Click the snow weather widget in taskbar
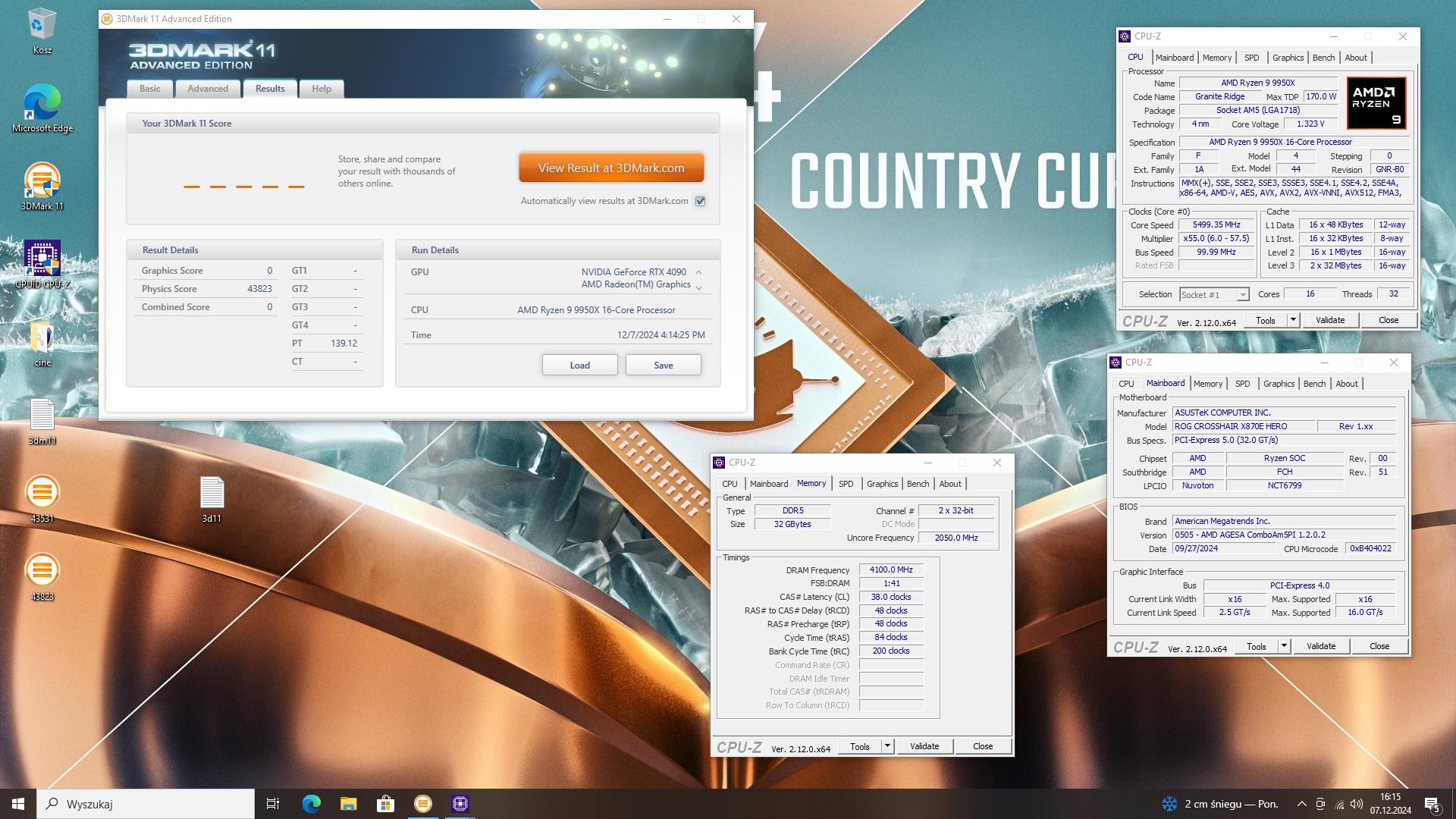The image size is (1456, 819). coord(1220,804)
